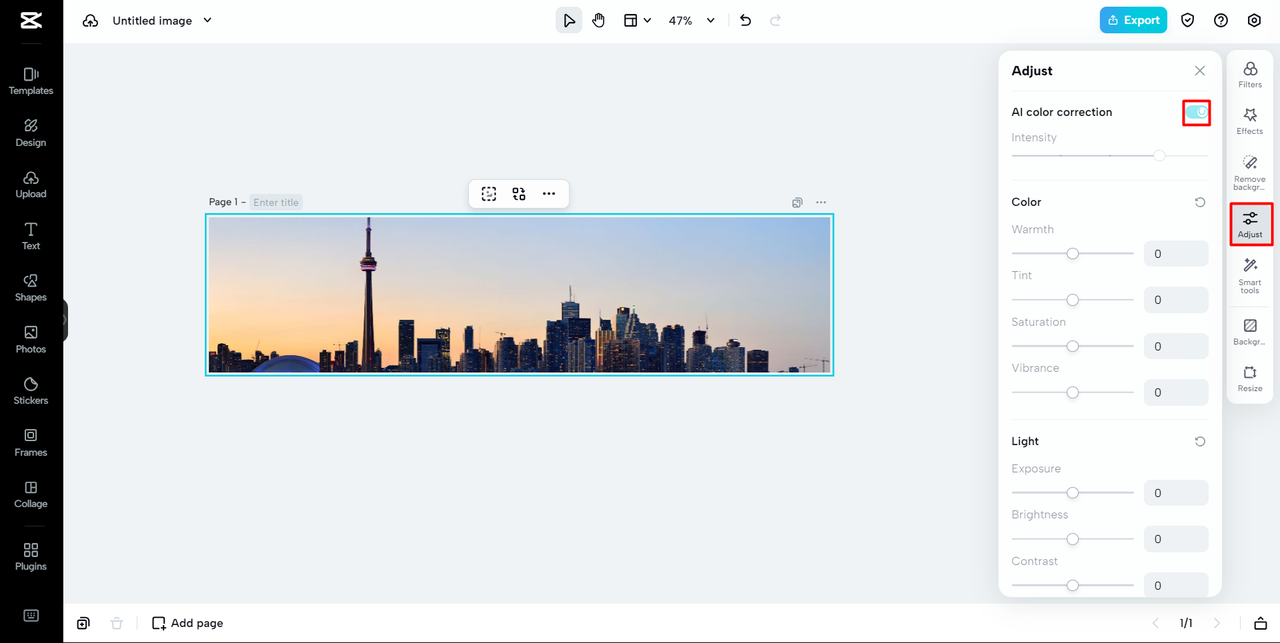Open the Templates tab
The height and width of the screenshot is (643, 1280).
pos(31,80)
